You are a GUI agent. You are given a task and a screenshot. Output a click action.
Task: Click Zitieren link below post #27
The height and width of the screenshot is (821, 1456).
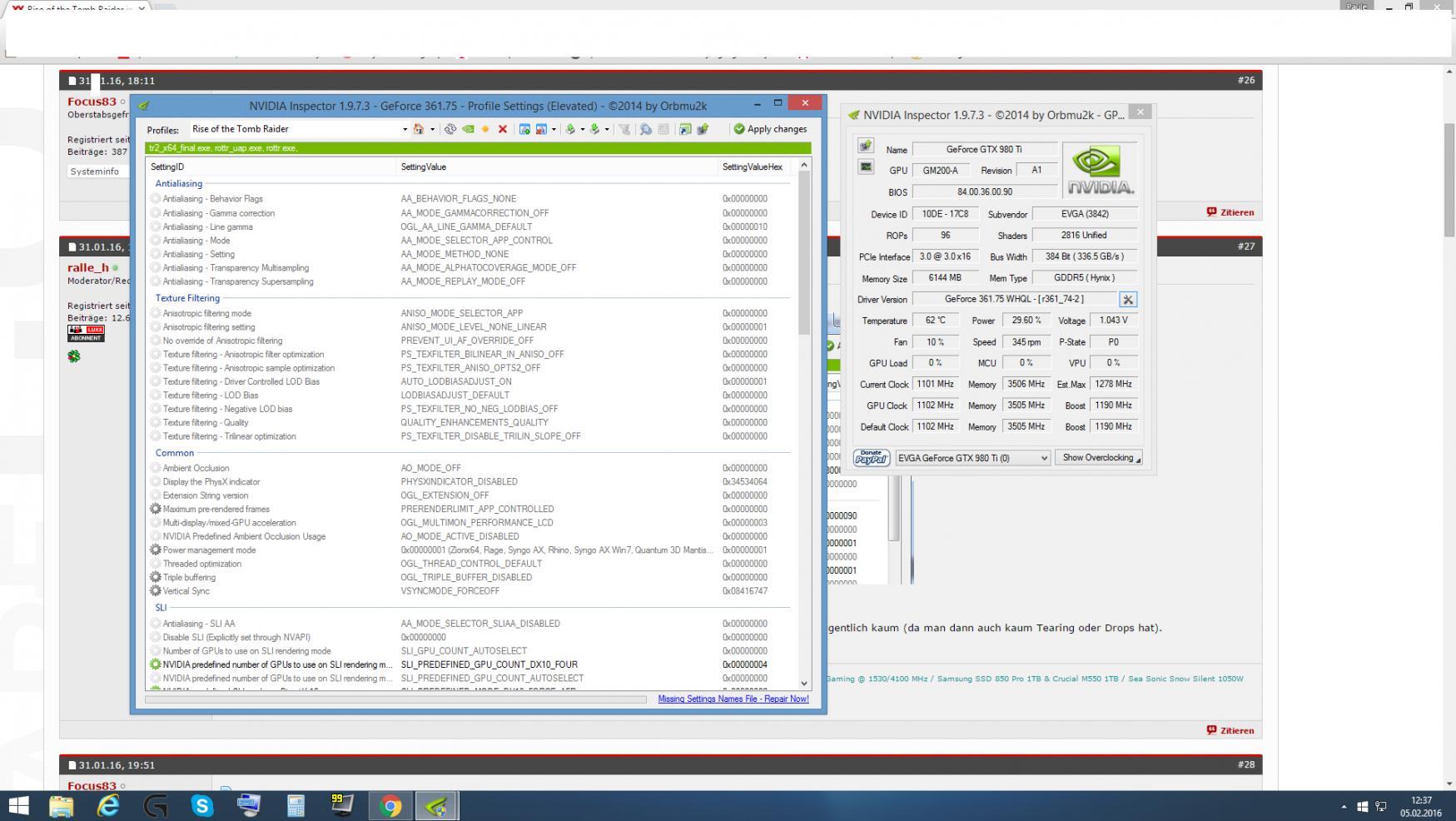click(1230, 730)
